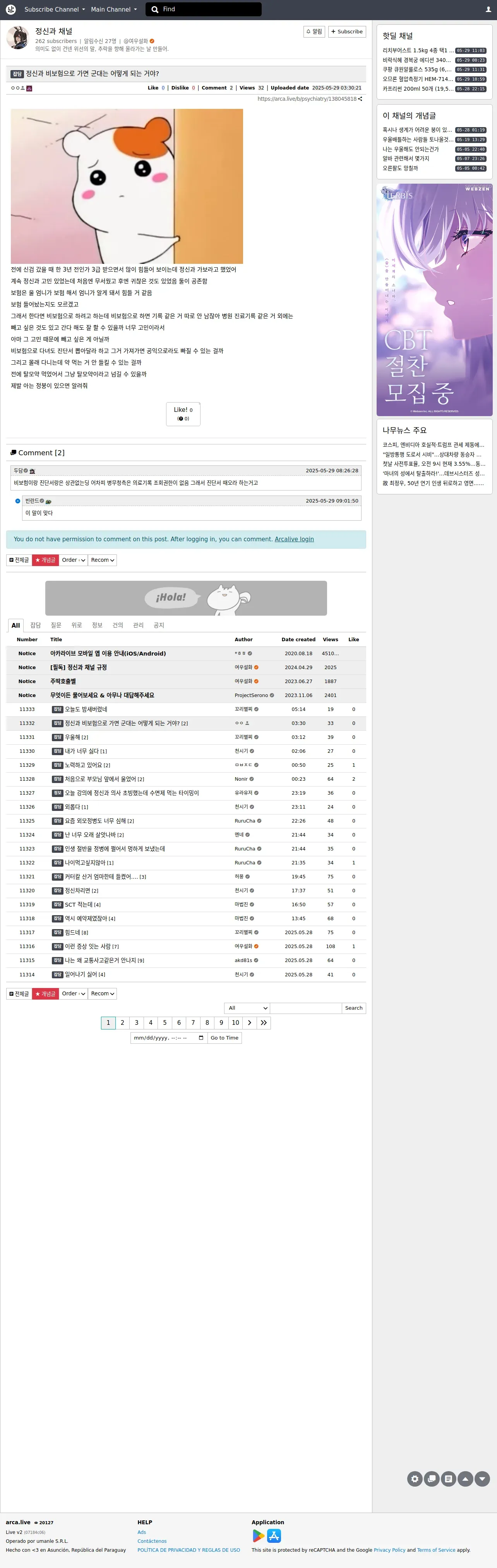Go to page 10 in pagination

pos(235,1022)
